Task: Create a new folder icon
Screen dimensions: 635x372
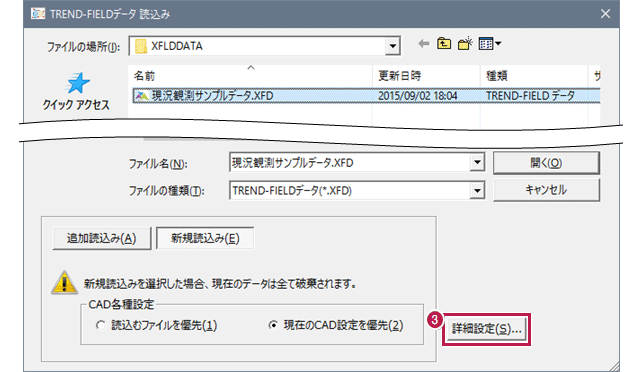Action: tap(465, 43)
